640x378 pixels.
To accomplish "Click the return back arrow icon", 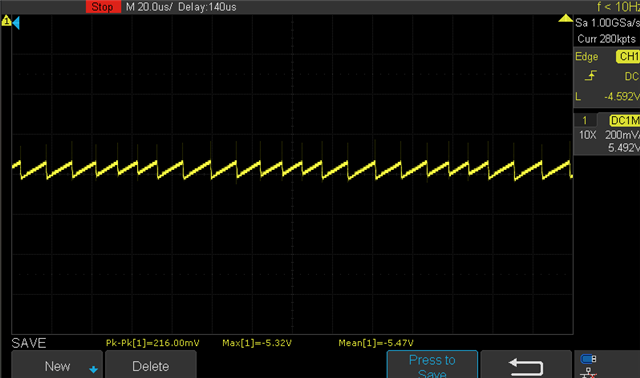I will tap(526, 367).
